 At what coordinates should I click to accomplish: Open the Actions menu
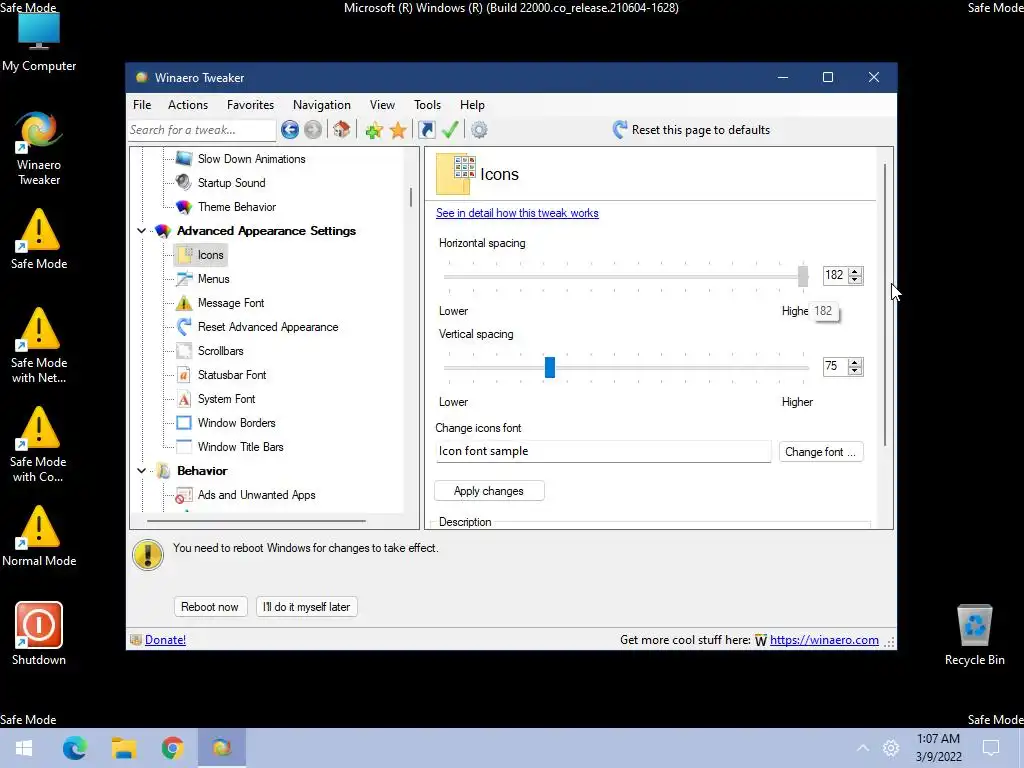187,104
